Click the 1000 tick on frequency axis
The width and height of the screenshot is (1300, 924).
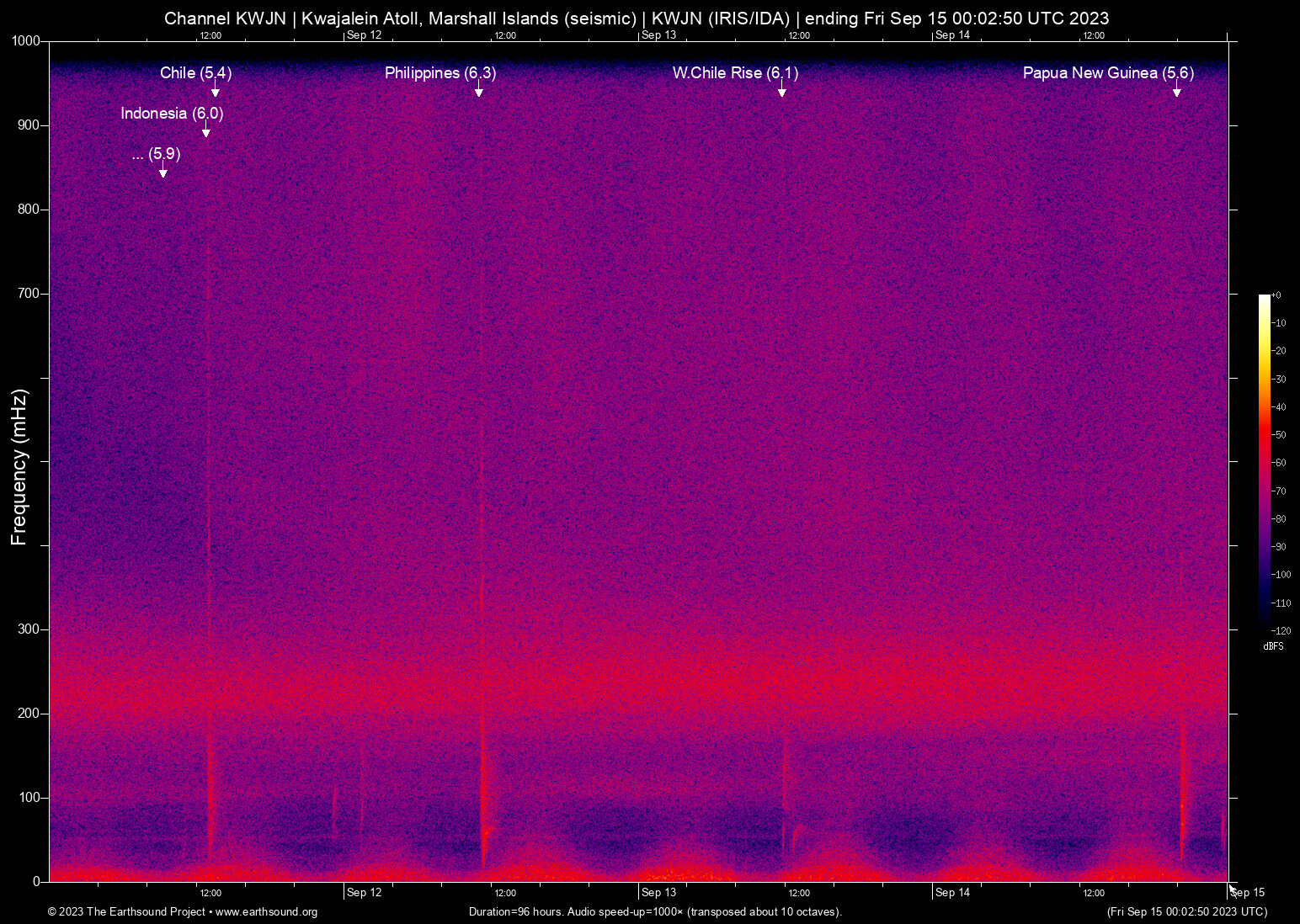click(x=25, y=41)
